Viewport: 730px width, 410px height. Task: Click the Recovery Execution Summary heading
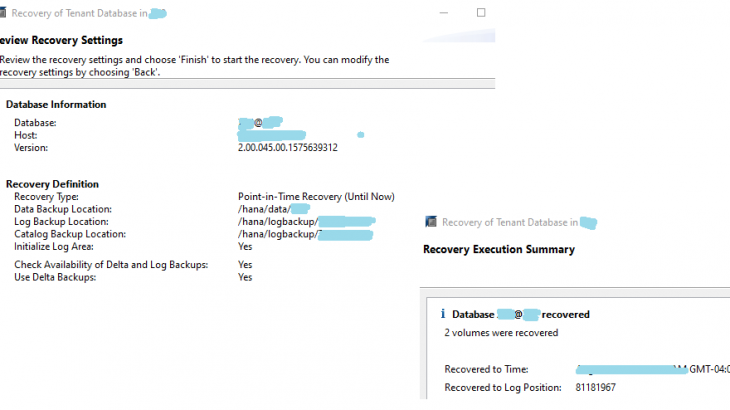pos(498,249)
